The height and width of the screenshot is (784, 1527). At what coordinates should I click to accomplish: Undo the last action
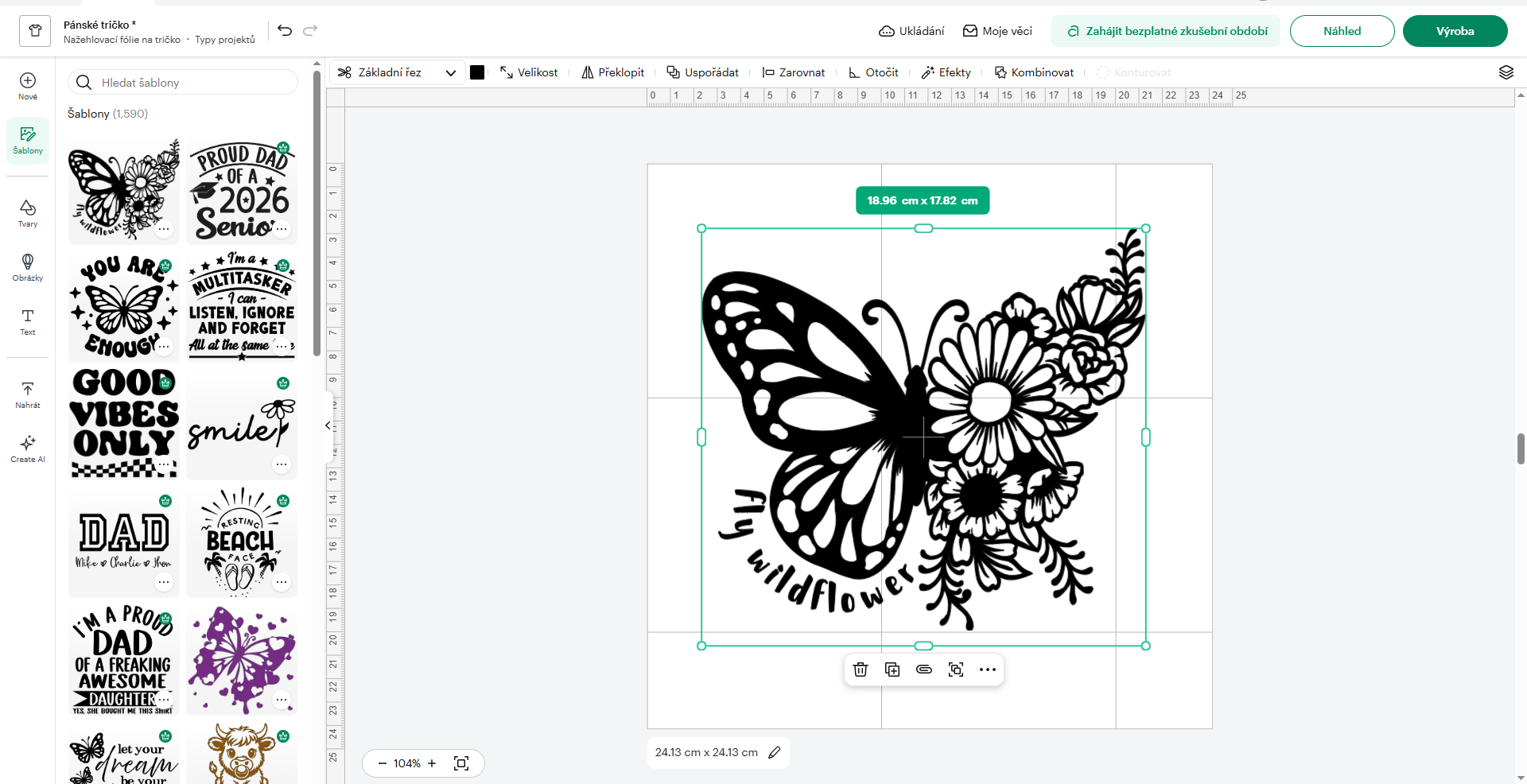285,30
